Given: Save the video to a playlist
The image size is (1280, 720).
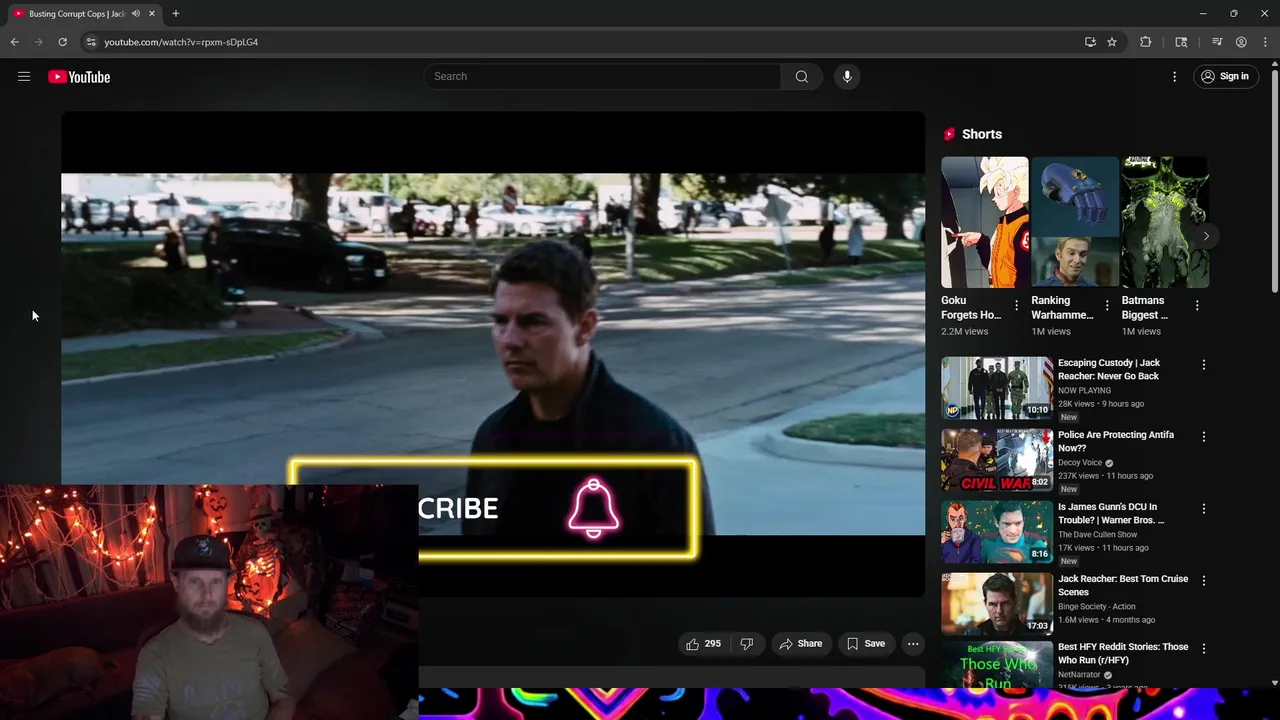Looking at the screenshot, I should [x=866, y=644].
